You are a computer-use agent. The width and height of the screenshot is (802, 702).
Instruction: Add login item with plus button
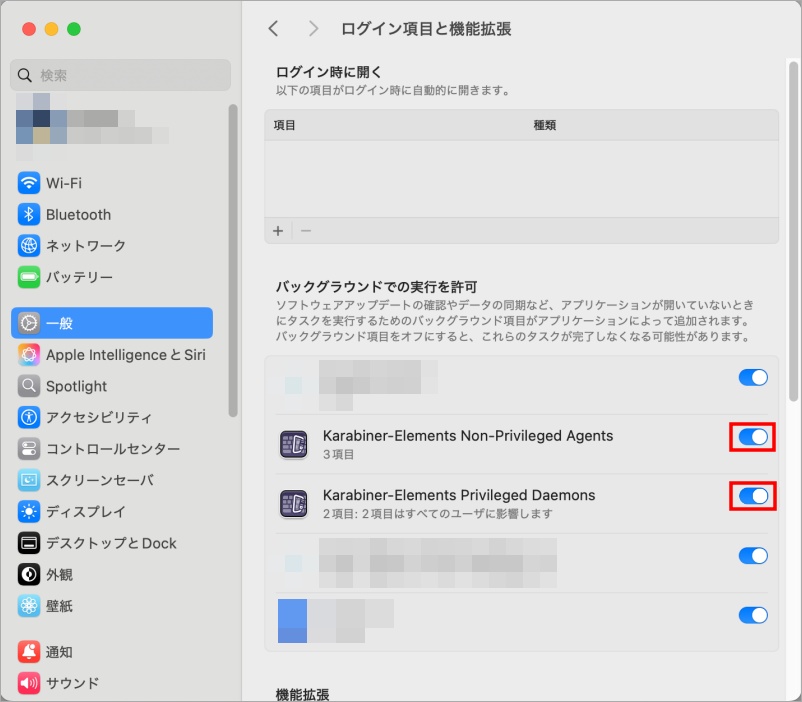tap(278, 231)
